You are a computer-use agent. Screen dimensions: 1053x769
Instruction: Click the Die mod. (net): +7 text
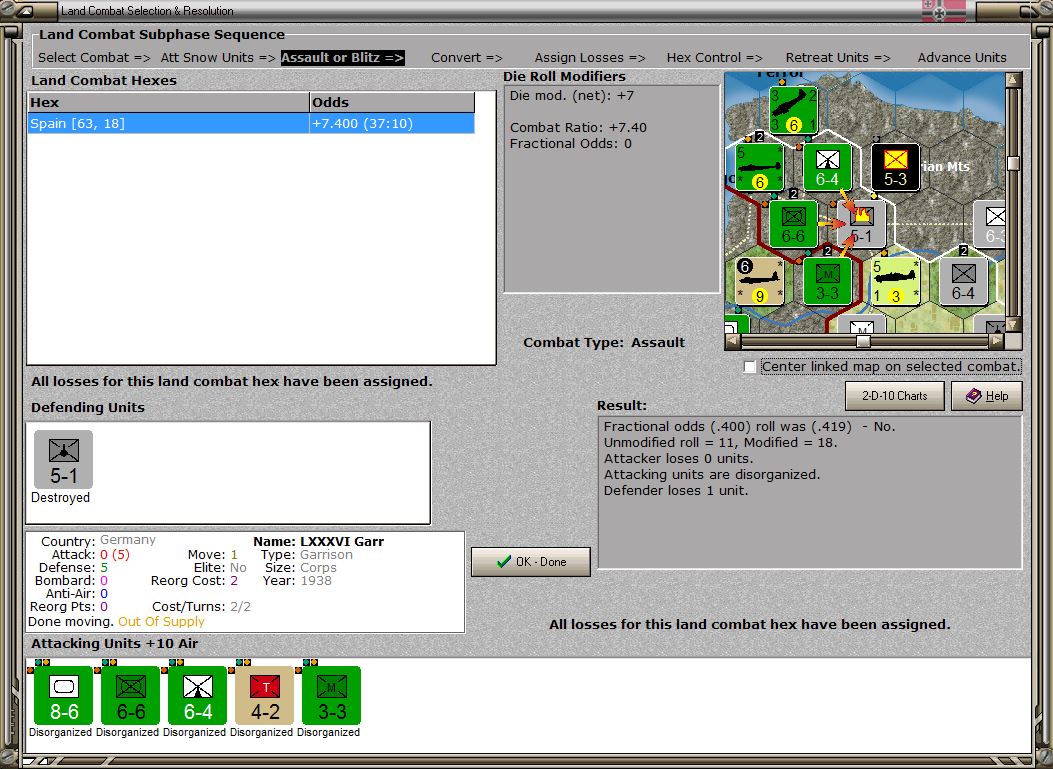pos(571,95)
